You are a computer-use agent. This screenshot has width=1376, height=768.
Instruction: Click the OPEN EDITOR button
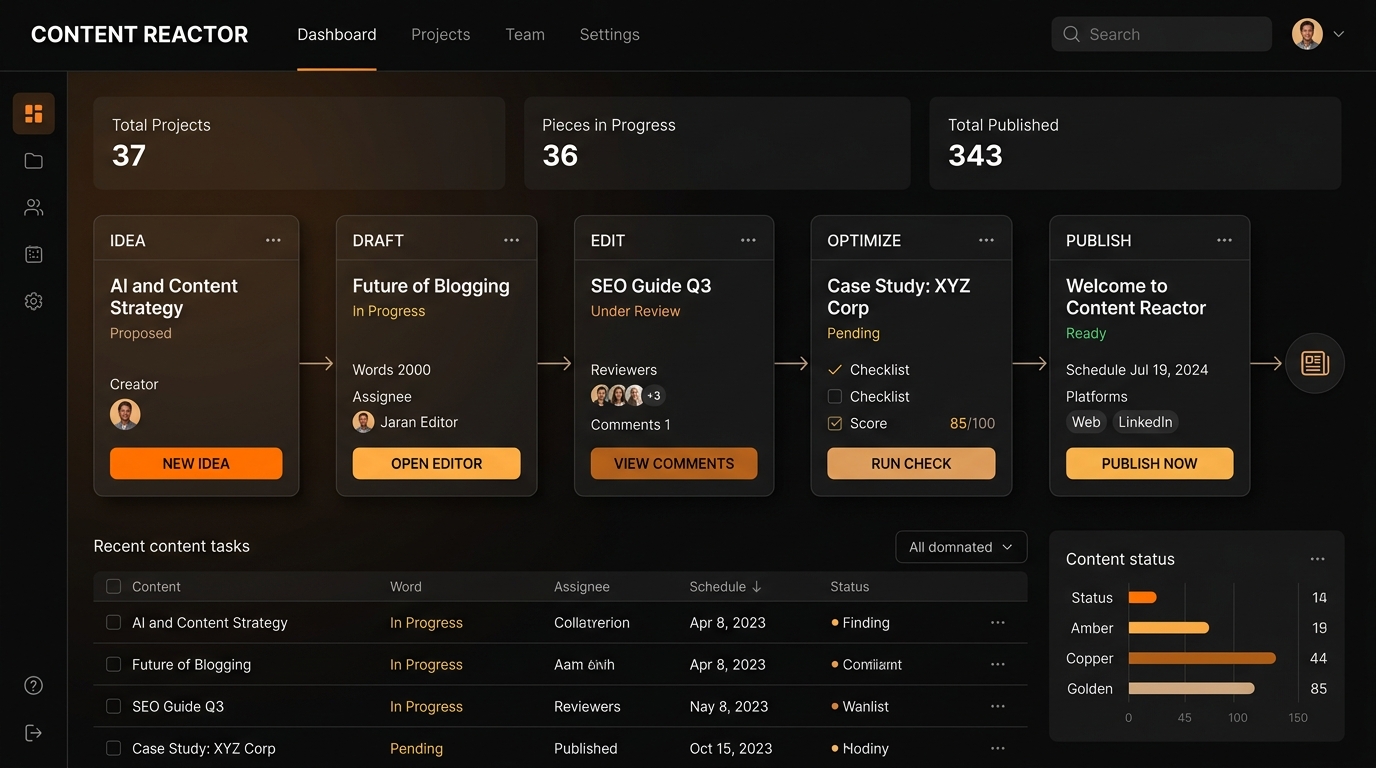[436, 463]
